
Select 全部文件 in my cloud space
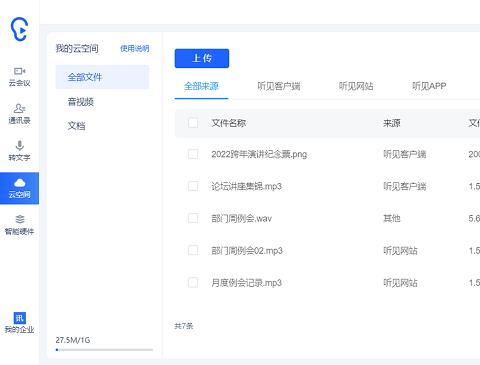pyautogui.click(x=102, y=77)
